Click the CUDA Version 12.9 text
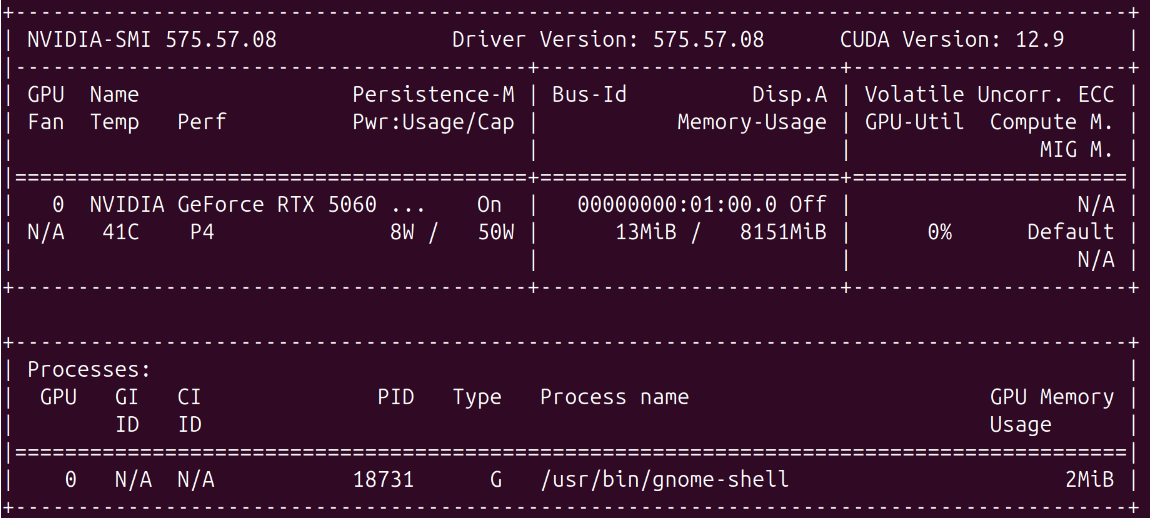The image size is (1150, 518). tap(952, 40)
